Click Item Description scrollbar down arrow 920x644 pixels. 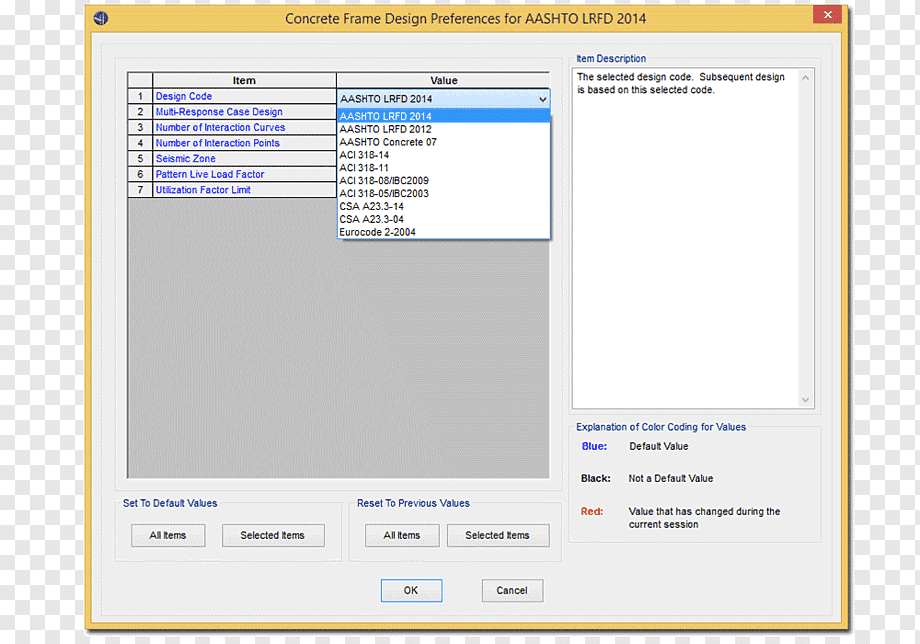click(x=806, y=400)
